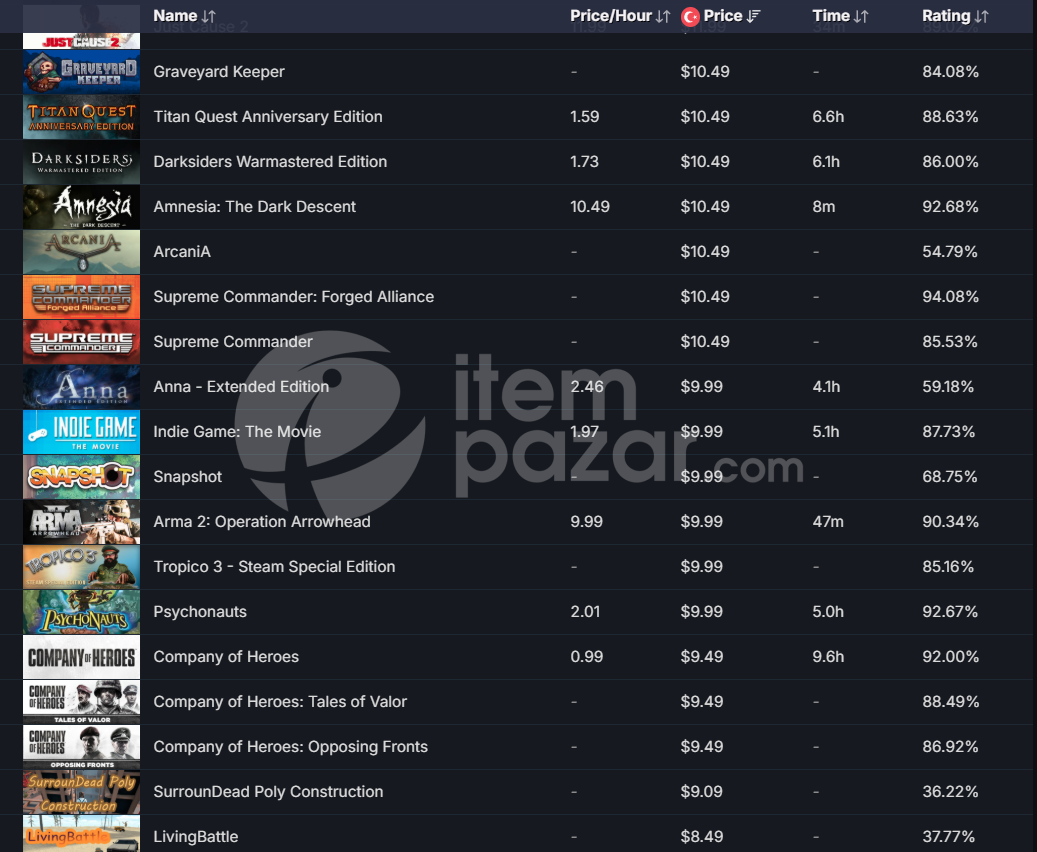Viewport: 1037px width, 852px height.
Task: Select the Tropico 3 Steam Special Edition row
Action: [x=517, y=567]
